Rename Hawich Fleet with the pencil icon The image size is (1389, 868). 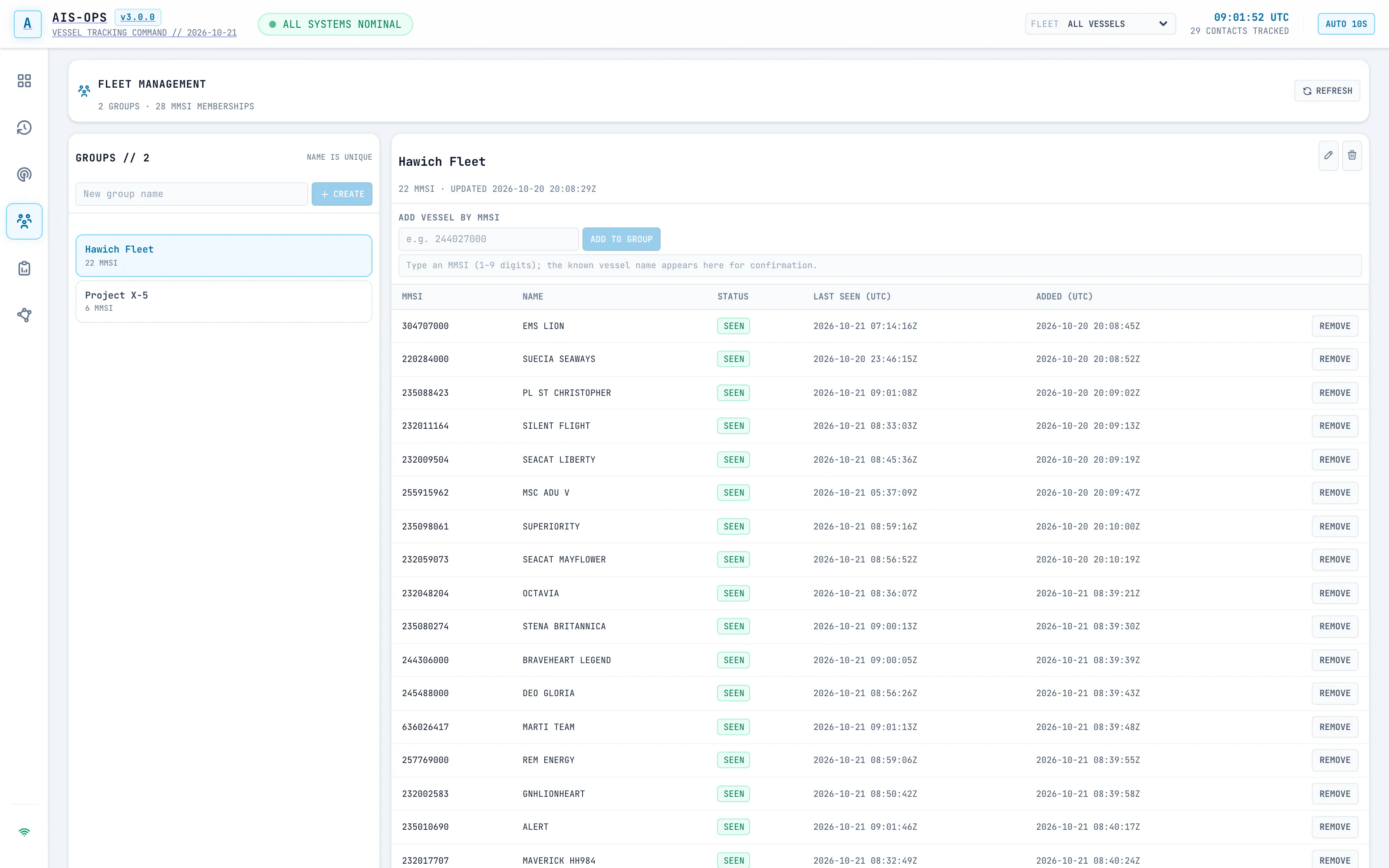pyautogui.click(x=1328, y=155)
